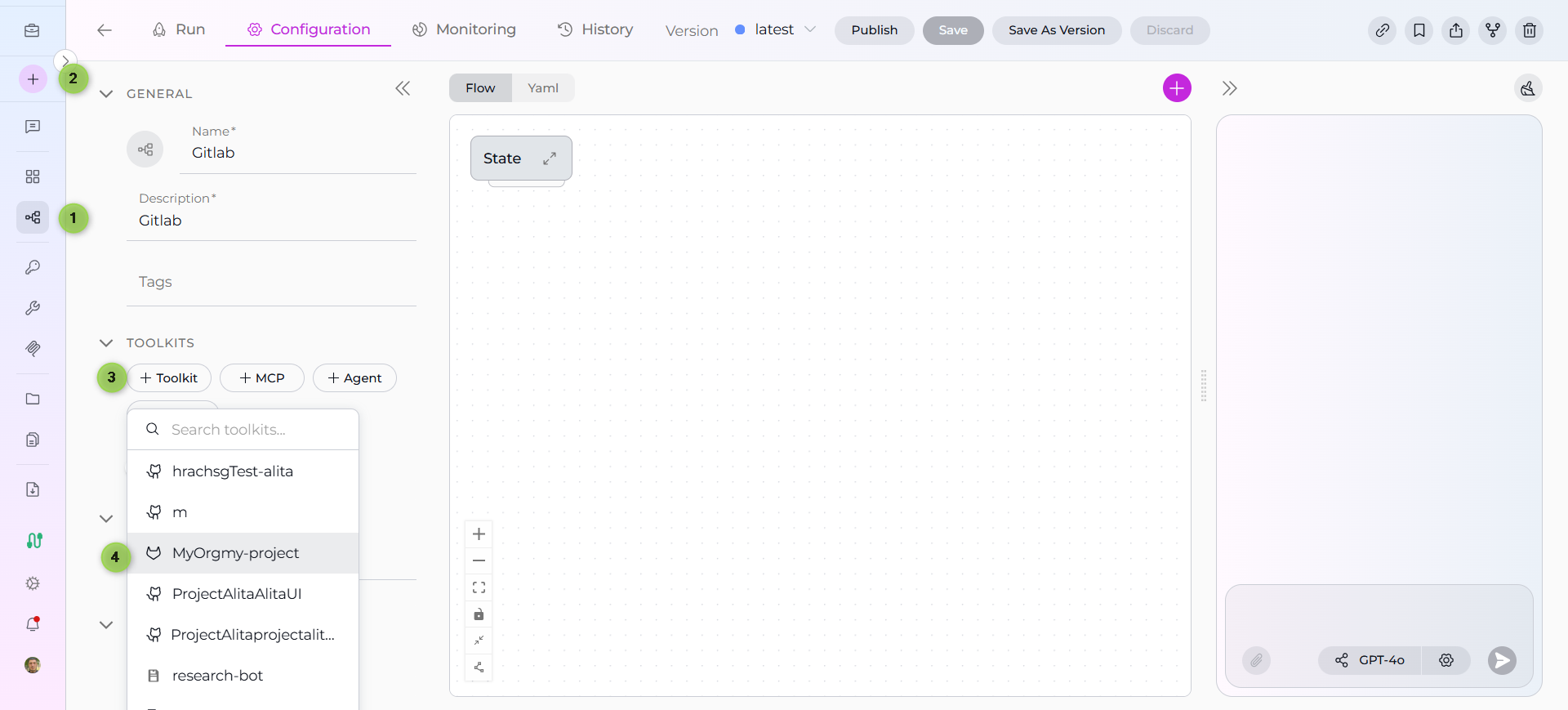Click the delete trash icon in top bar
This screenshot has height=710, width=1568.
click(1529, 30)
